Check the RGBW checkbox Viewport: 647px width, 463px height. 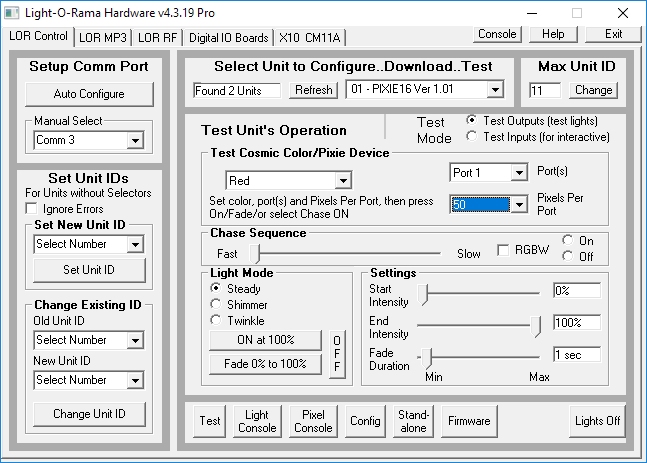pyautogui.click(x=504, y=250)
